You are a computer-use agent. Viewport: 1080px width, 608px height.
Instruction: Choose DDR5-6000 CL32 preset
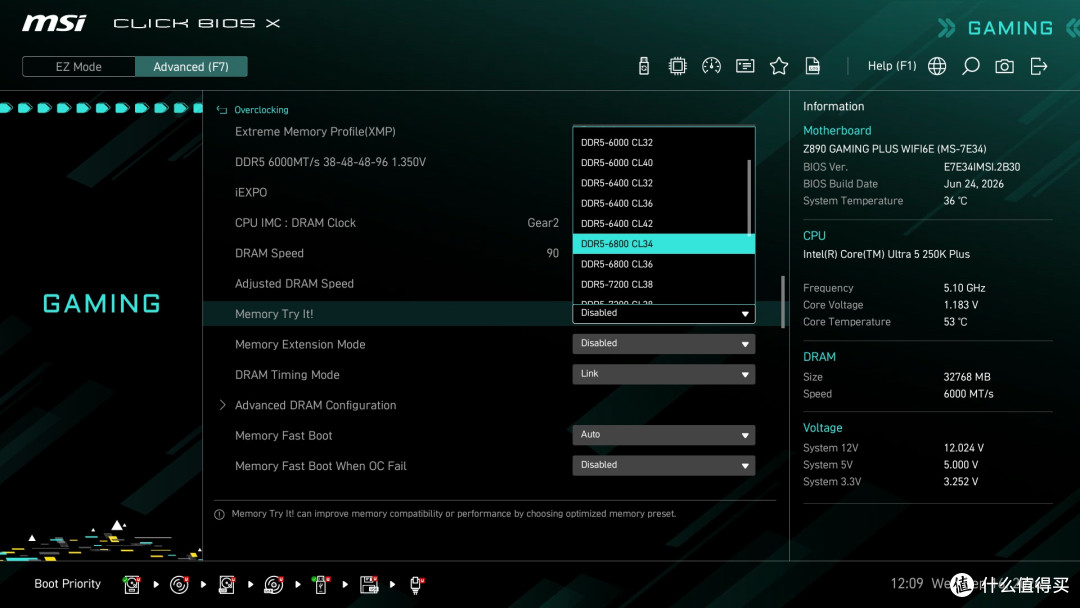663,143
